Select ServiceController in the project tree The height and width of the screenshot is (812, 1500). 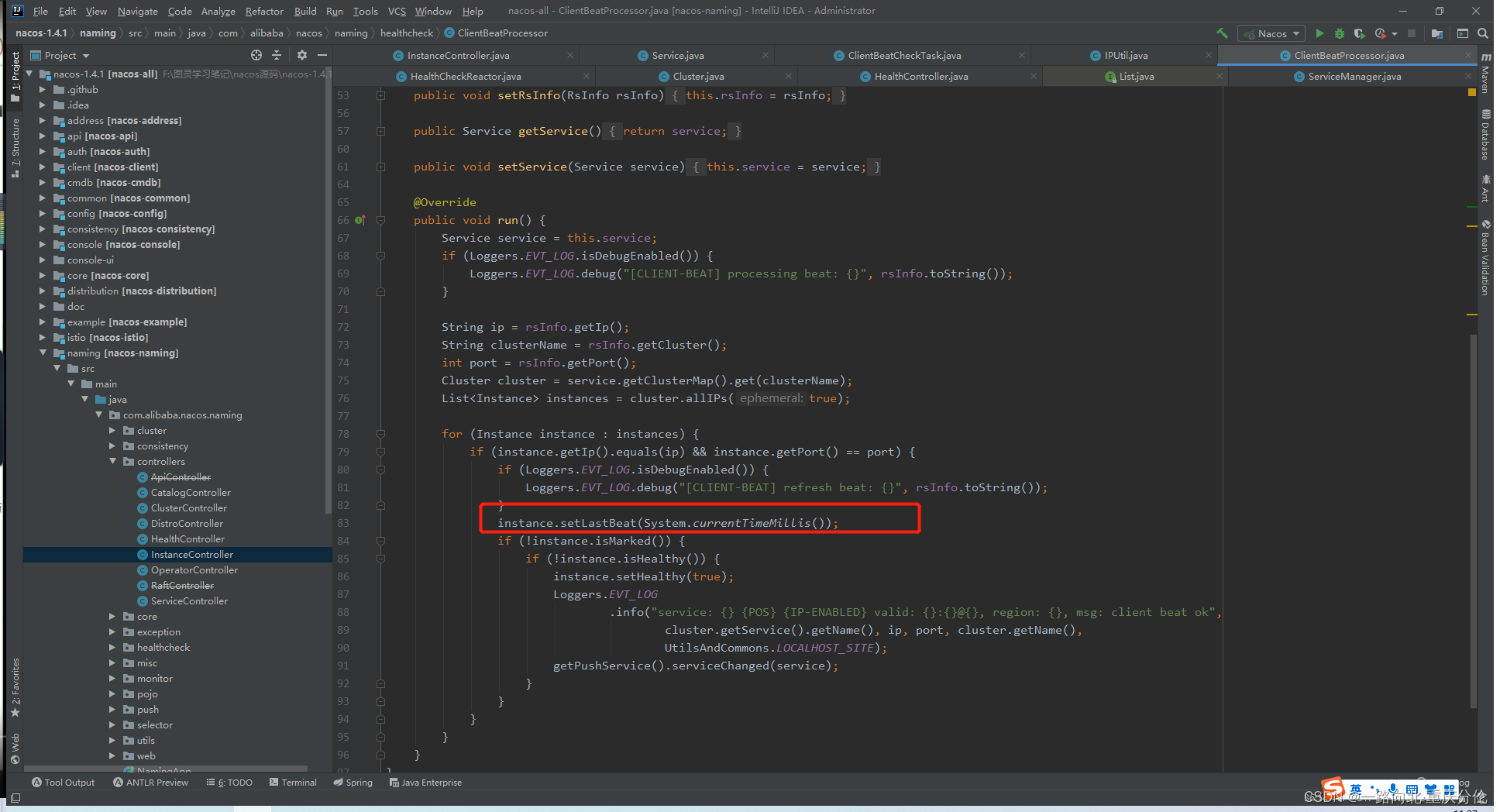click(189, 601)
